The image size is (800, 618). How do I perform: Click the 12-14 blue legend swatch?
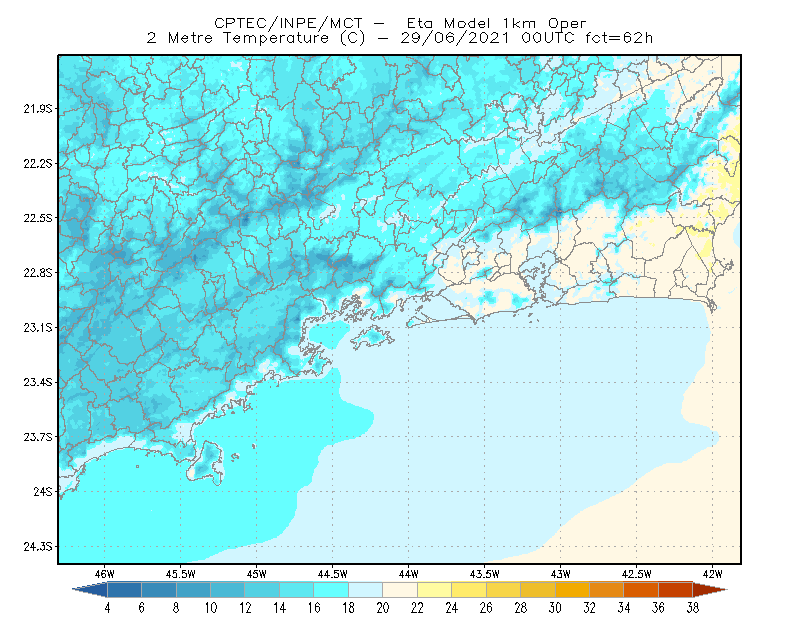[262, 590]
